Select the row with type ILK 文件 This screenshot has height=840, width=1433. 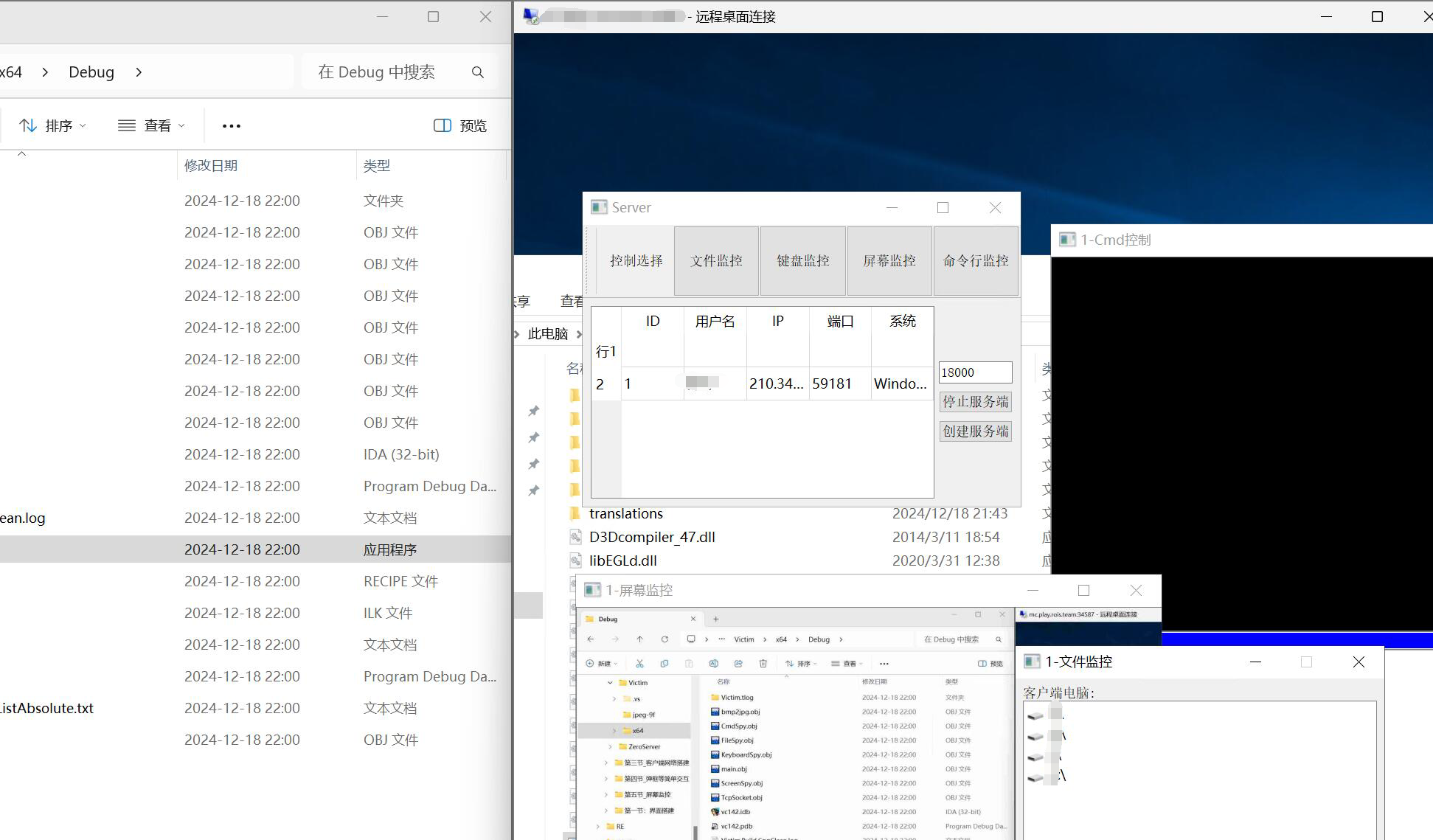pyautogui.click(x=255, y=613)
